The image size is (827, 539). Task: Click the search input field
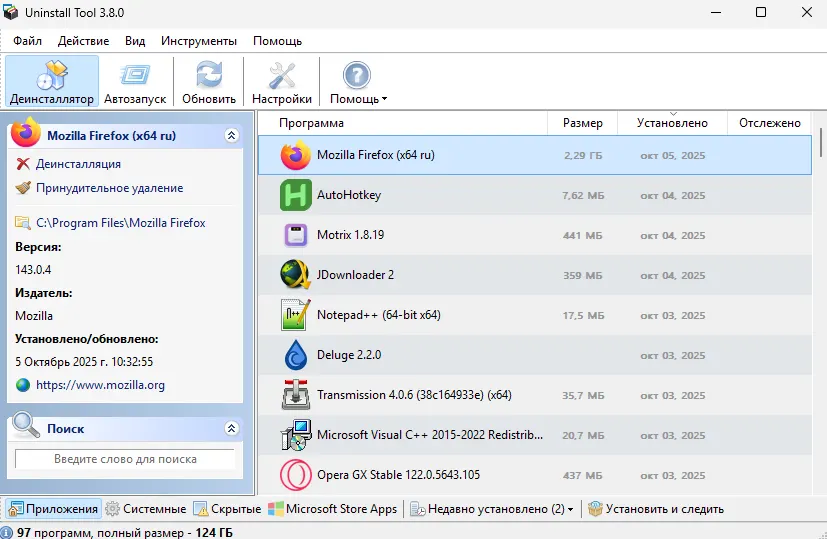pos(125,459)
